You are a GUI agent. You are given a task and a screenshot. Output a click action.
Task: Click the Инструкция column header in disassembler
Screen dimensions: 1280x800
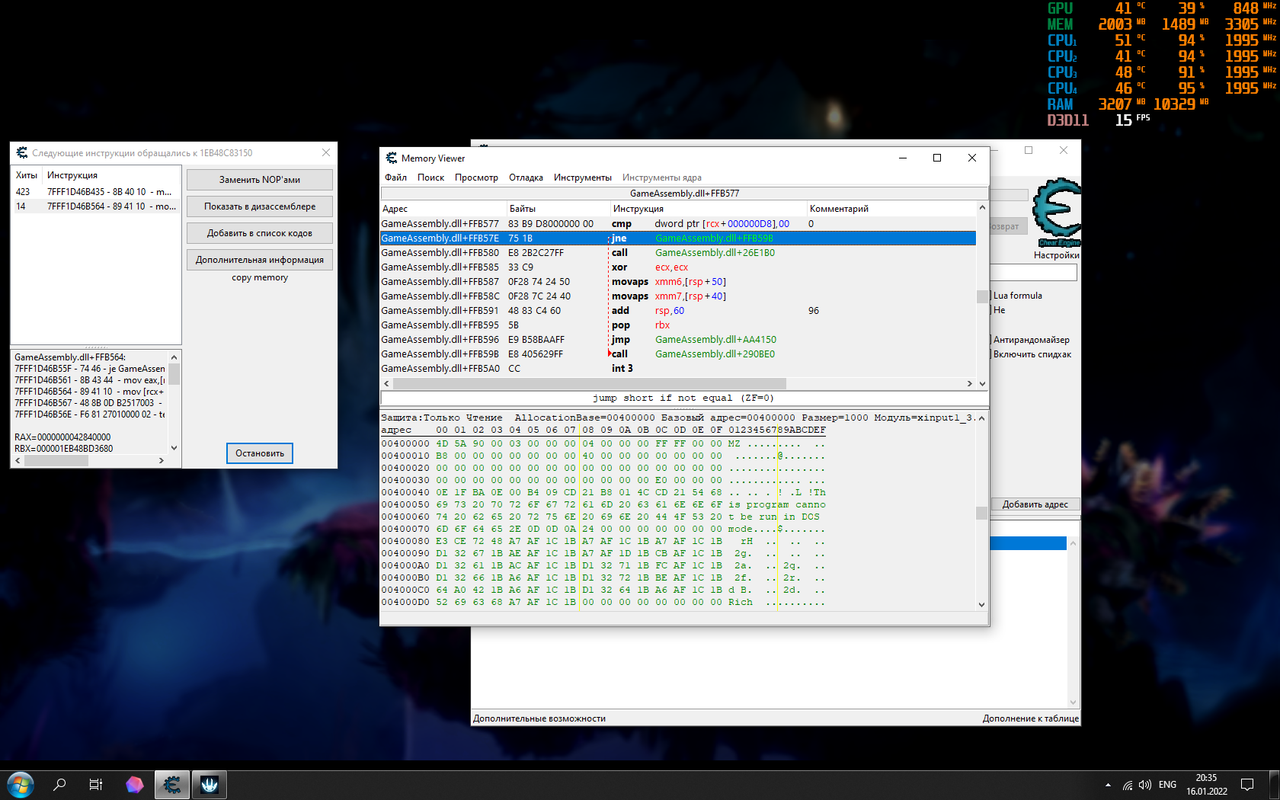click(x=707, y=209)
